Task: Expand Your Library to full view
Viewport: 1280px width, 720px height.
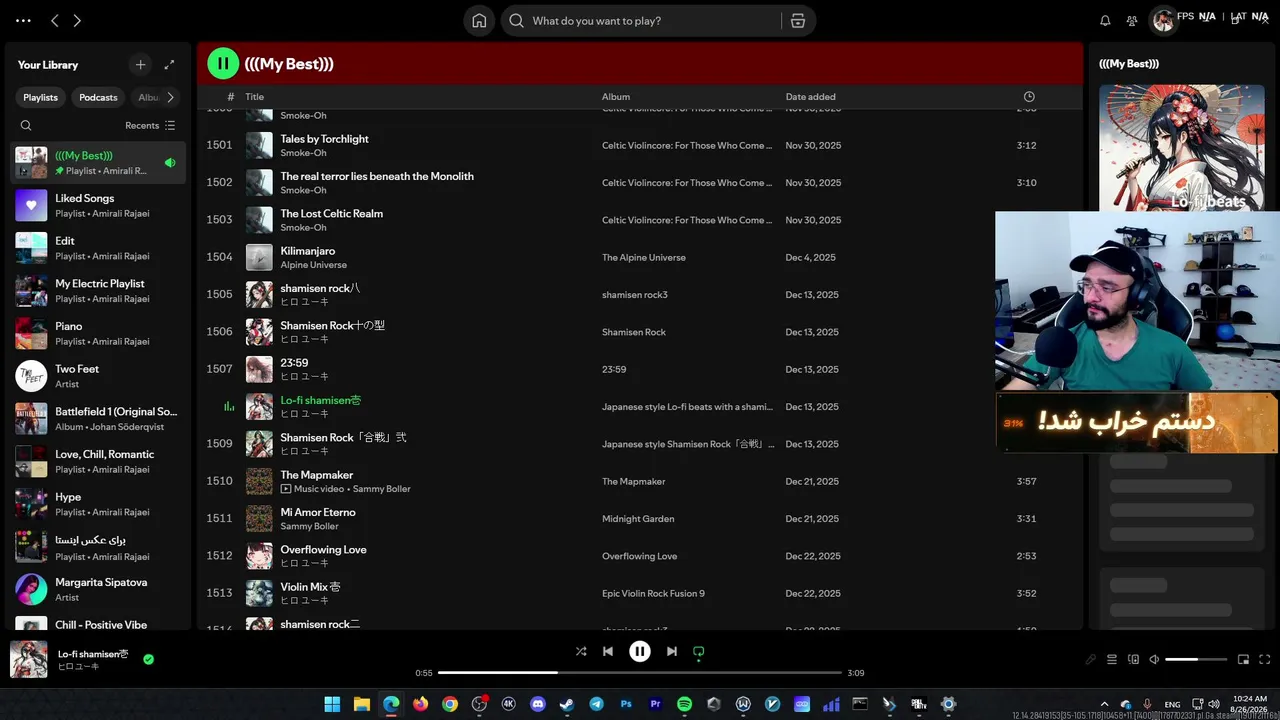Action: click(x=169, y=65)
